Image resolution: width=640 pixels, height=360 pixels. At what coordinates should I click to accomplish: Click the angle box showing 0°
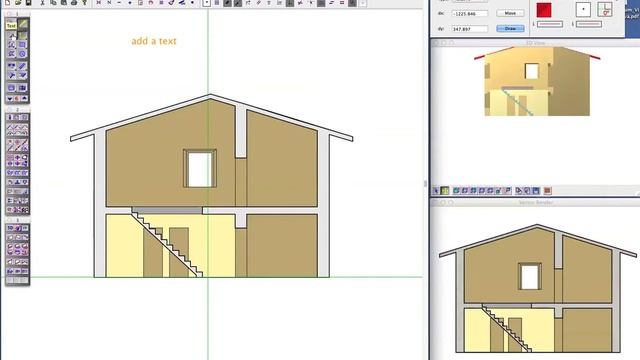[x=605, y=9]
